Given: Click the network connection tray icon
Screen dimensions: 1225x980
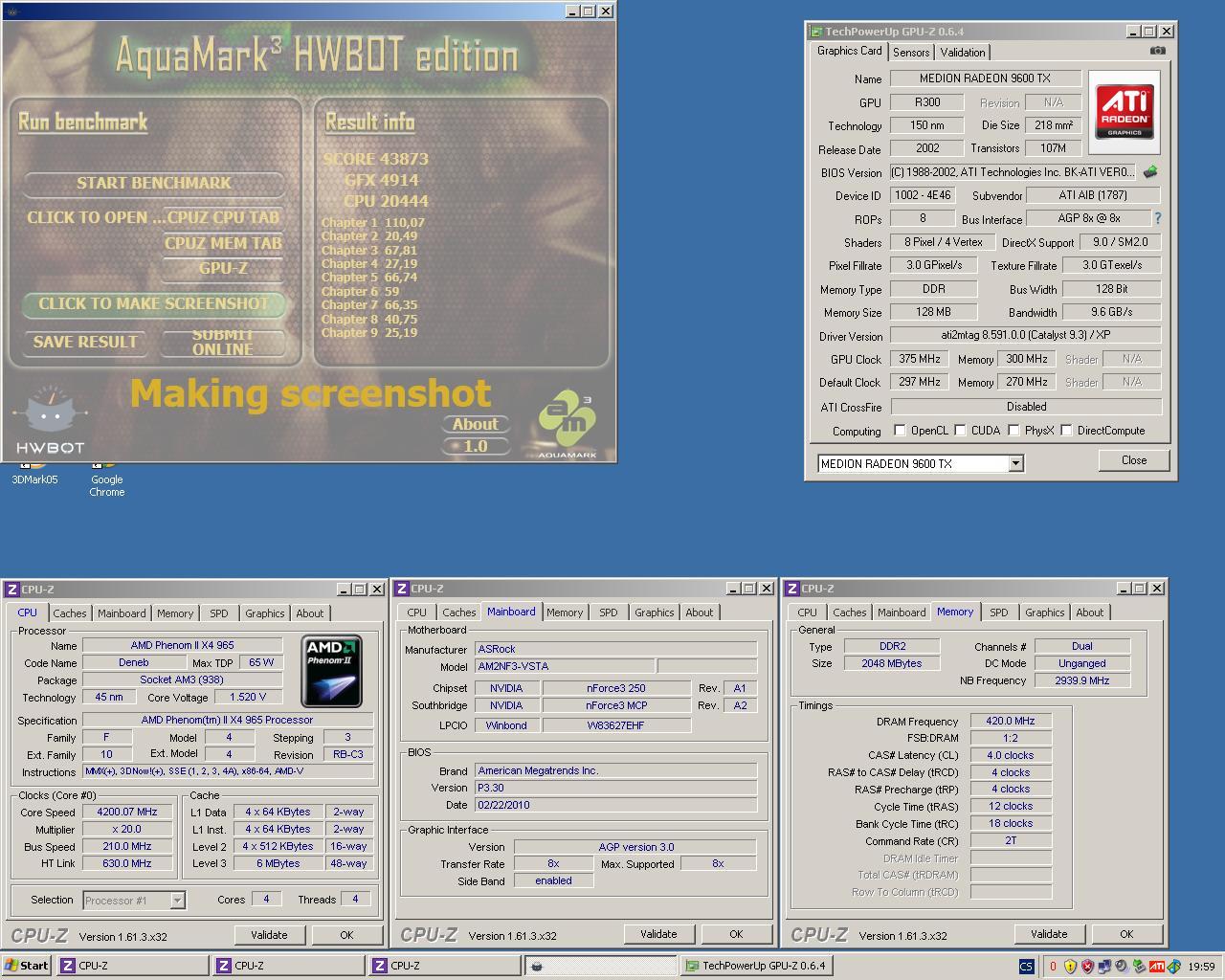Looking at the screenshot, I should pyautogui.click(x=1103, y=967).
